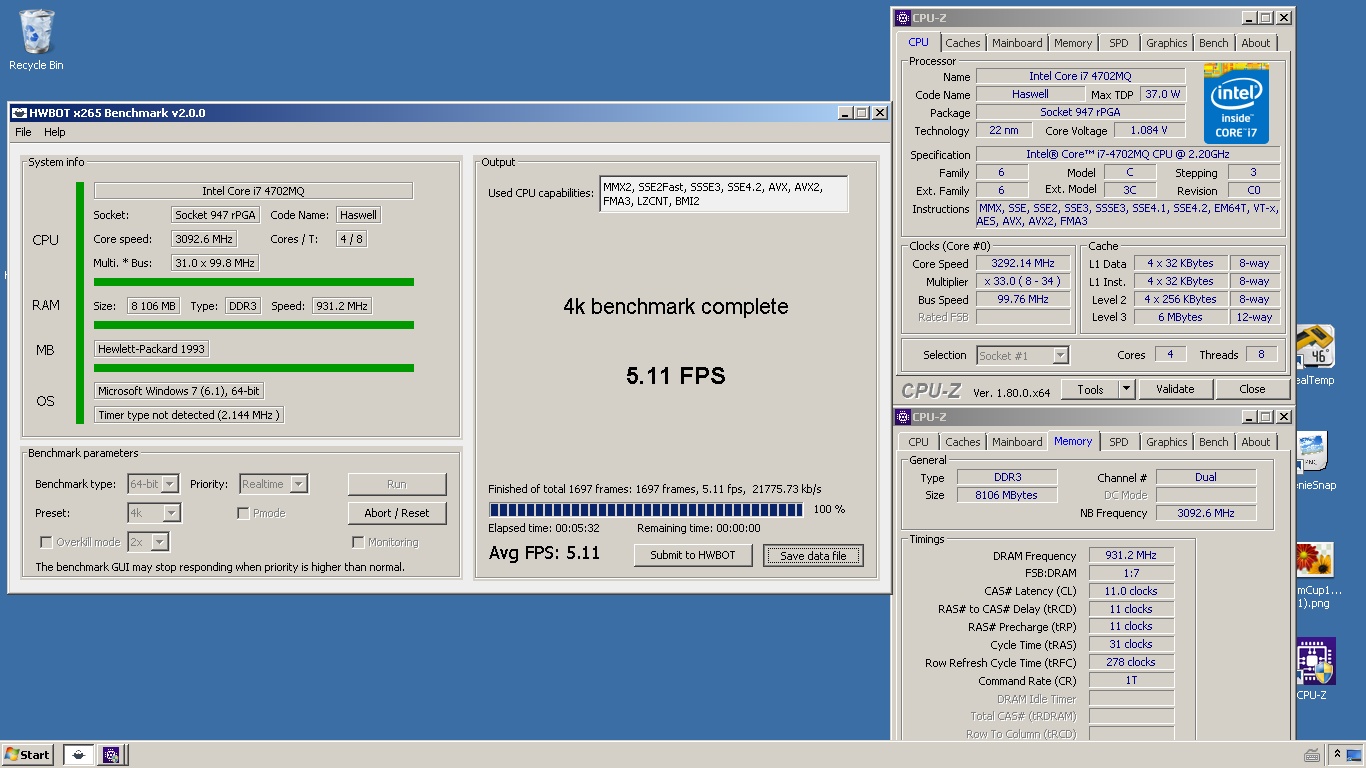
Task: Click the 100% benchmark progress bar
Action: coord(646,509)
